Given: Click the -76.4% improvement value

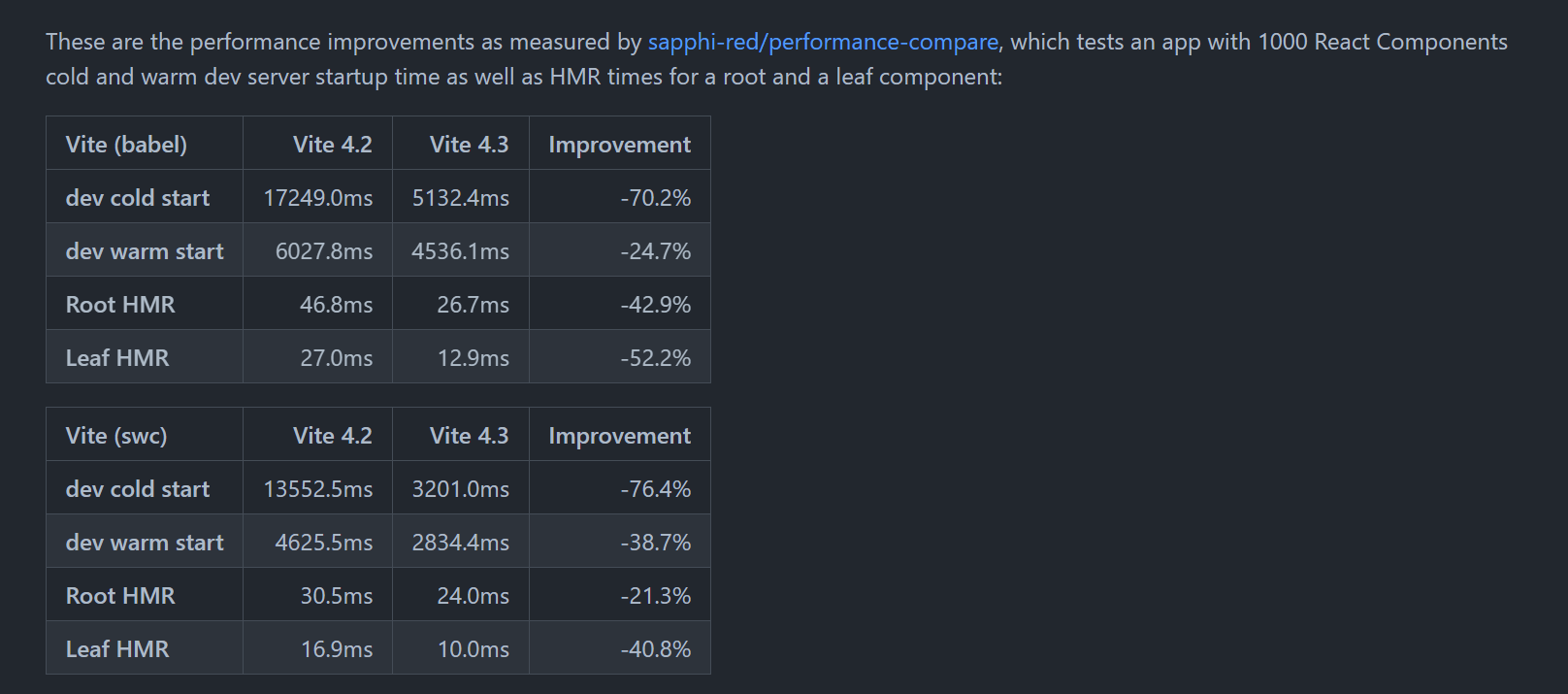Looking at the screenshot, I should pyautogui.click(x=655, y=489).
